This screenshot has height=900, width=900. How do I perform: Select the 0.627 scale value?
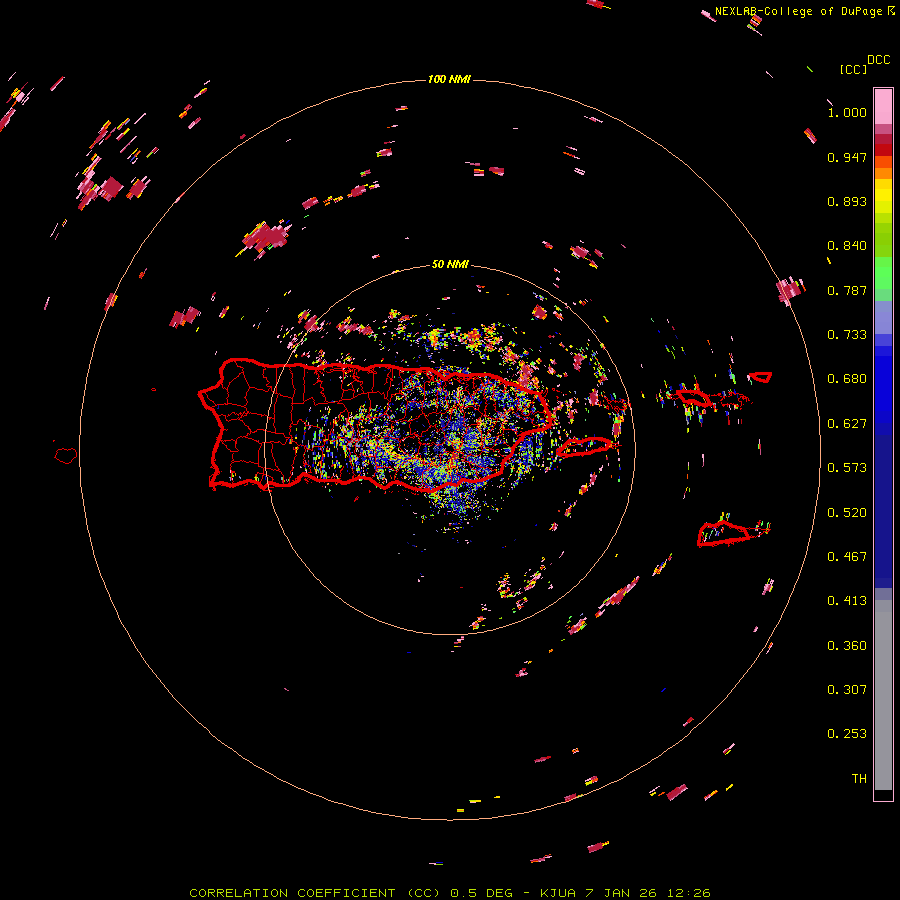click(847, 424)
